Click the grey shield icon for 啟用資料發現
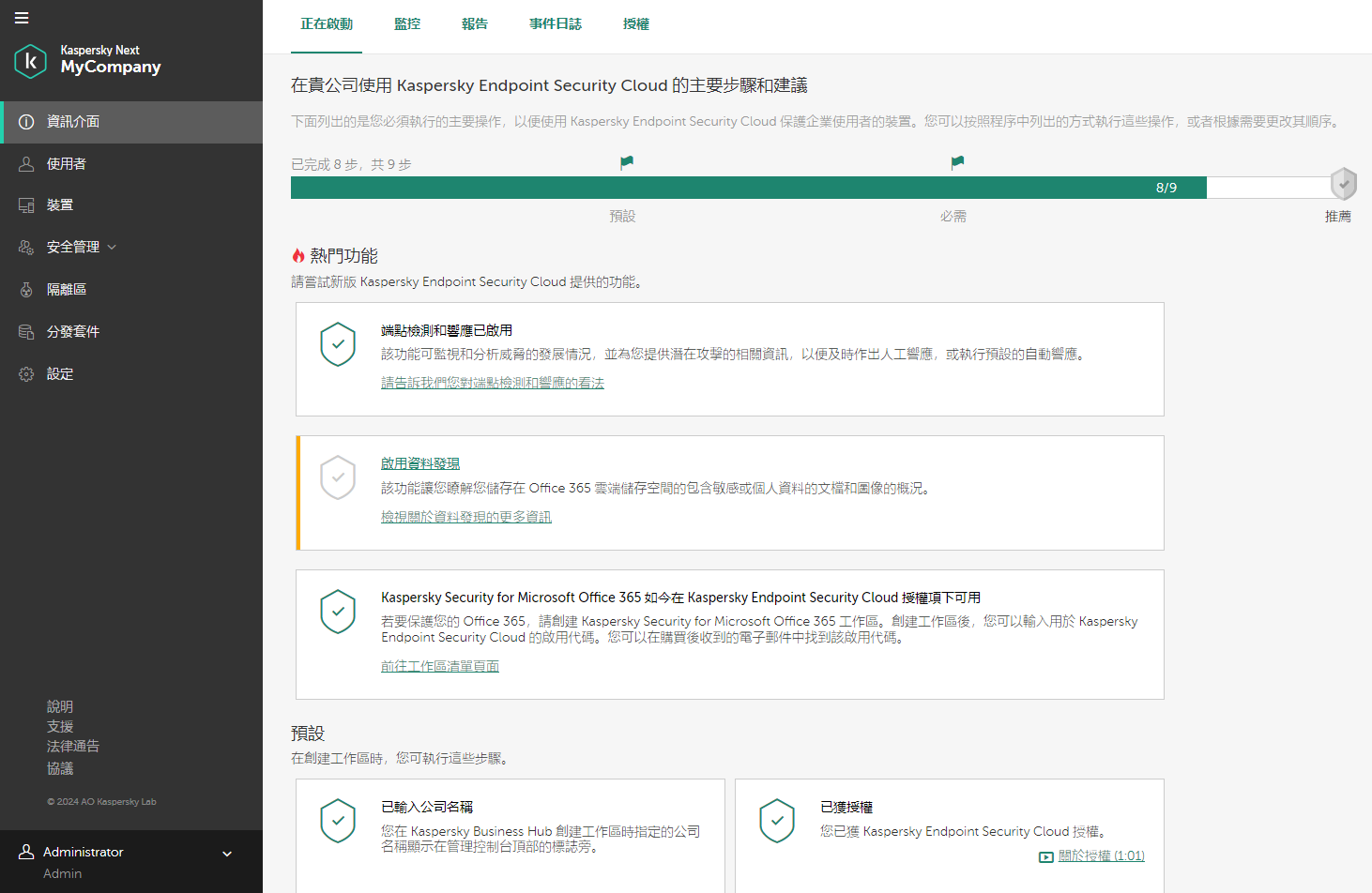Screen dimensions: 1372x893 338,477
